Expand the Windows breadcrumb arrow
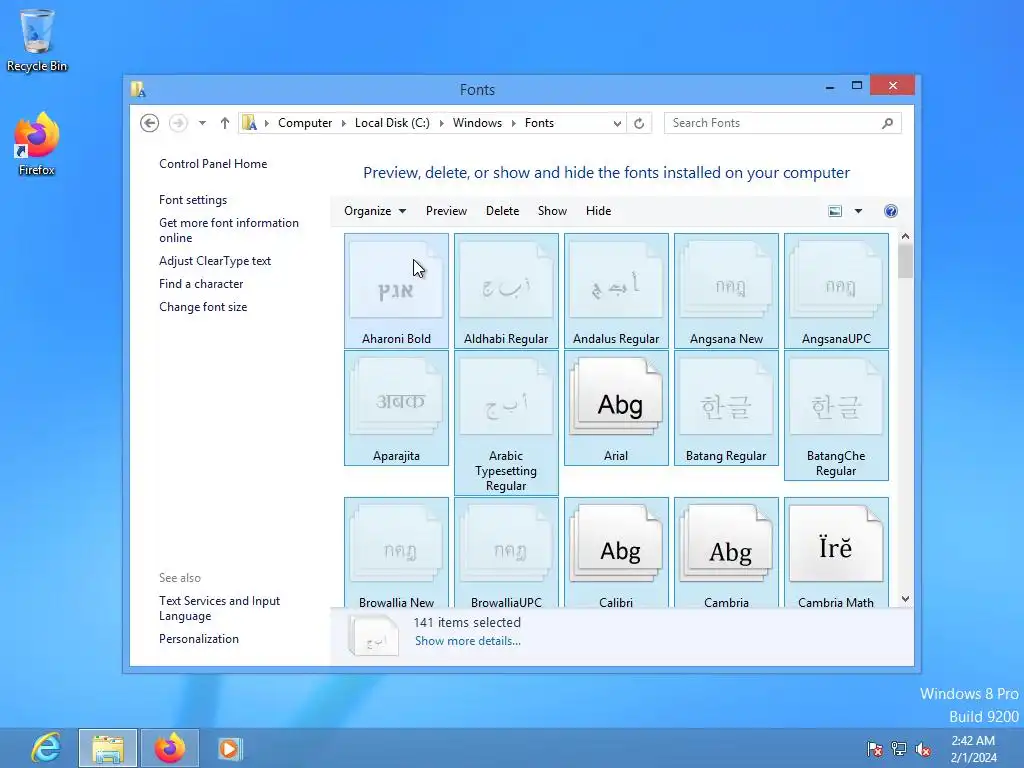The width and height of the screenshot is (1024, 768). coord(514,123)
